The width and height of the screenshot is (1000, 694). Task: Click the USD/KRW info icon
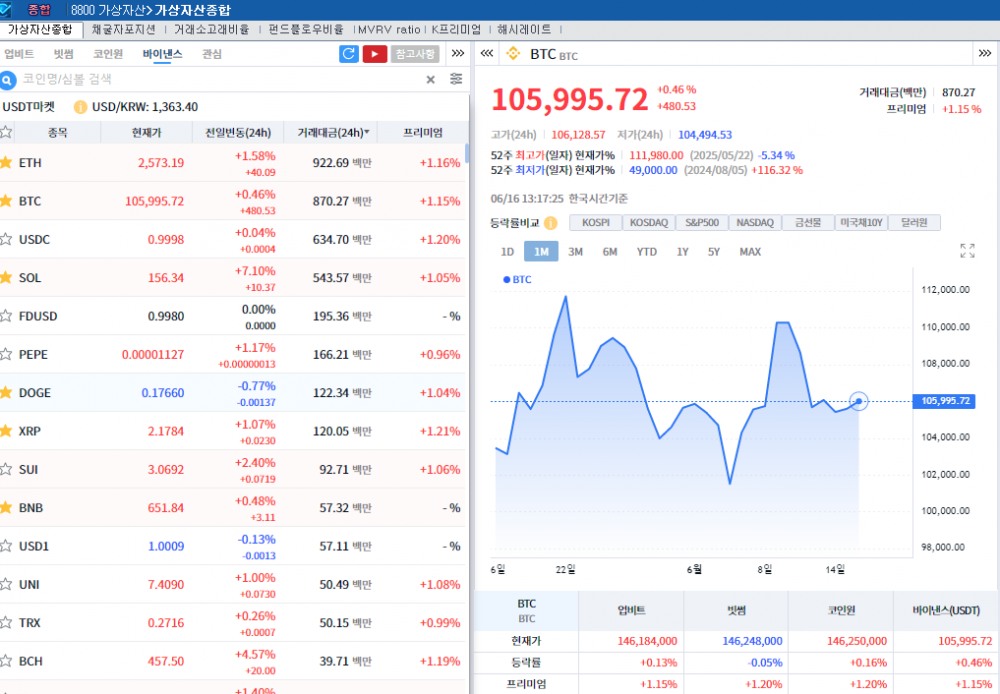click(x=80, y=107)
